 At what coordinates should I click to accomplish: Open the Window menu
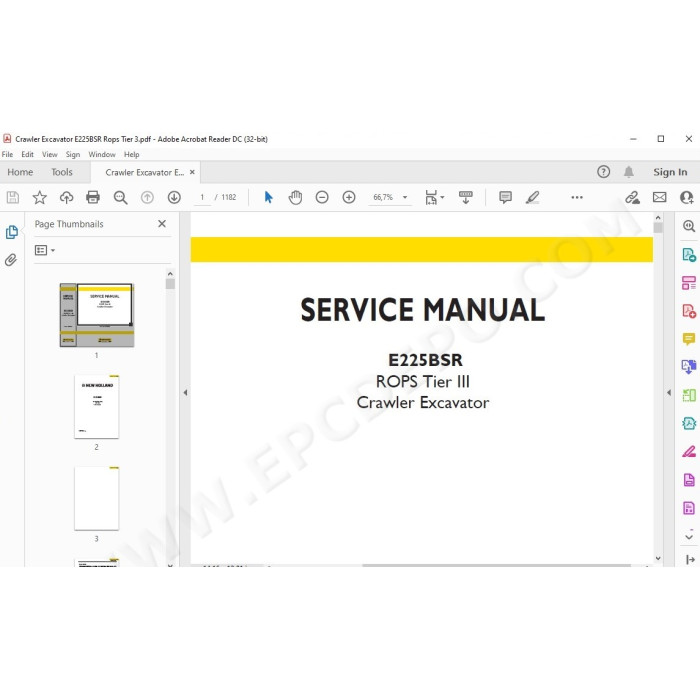click(x=102, y=154)
